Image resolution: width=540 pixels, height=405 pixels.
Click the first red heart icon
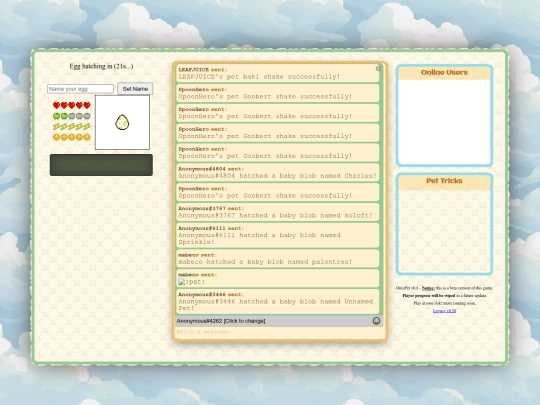(56, 105)
